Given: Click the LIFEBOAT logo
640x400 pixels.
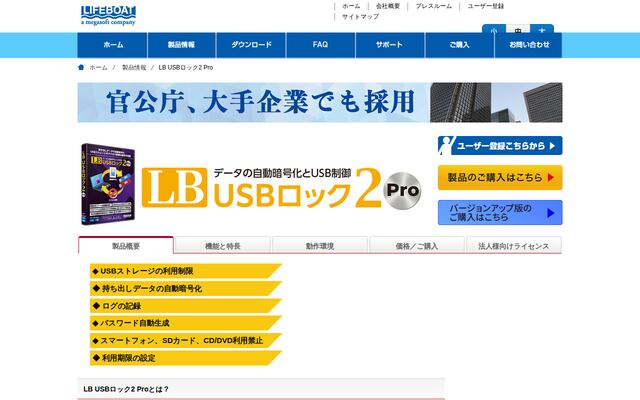Looking at the screenshot, I should (108, 16).
